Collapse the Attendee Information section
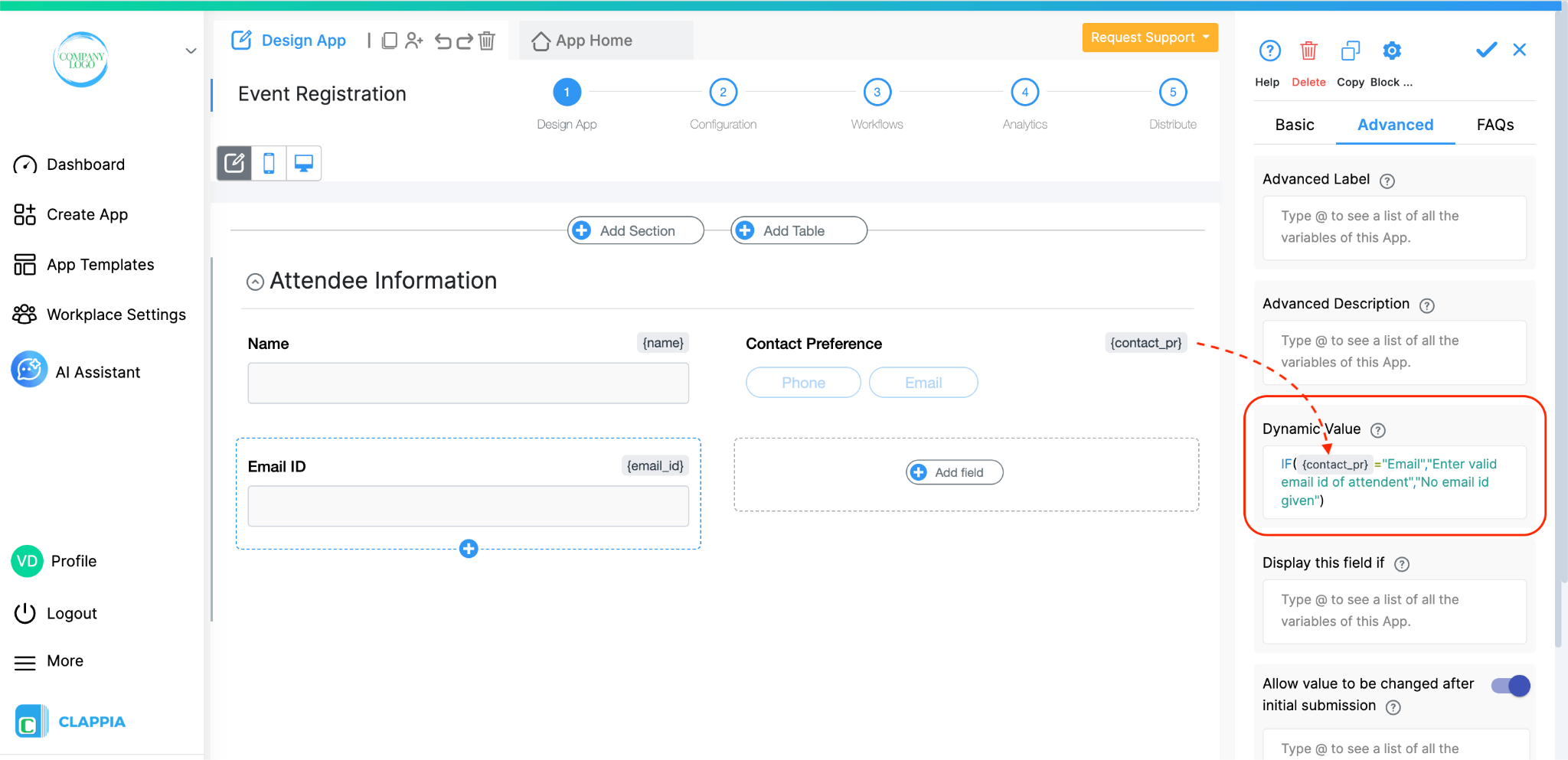The height and width of the screenshot is (760, 1568). pyautogui.click(x=255, y=282)
